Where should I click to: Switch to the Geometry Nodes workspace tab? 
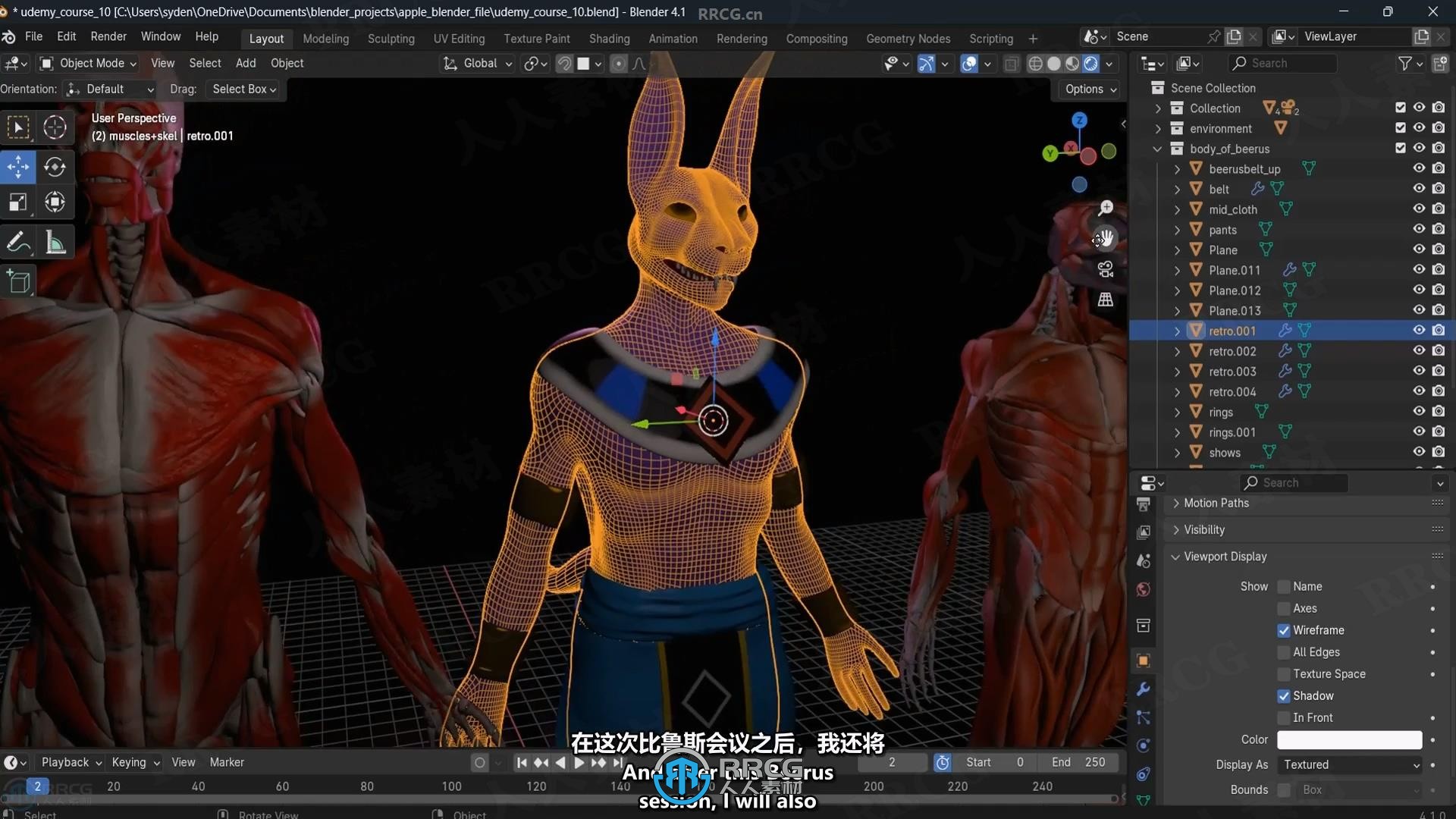(908, 39)
